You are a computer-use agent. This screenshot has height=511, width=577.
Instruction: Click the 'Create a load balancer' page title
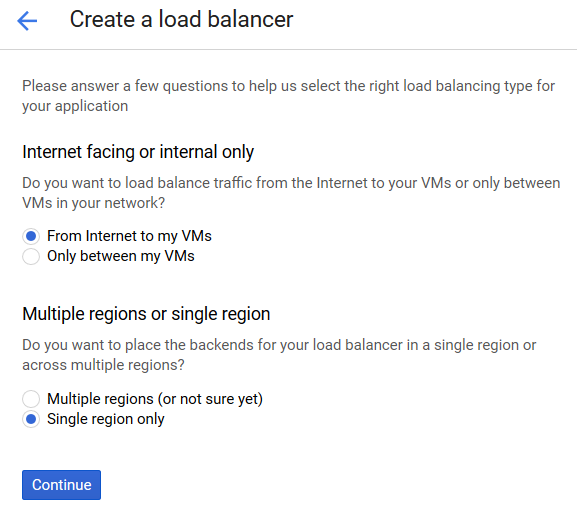click(181, 19)
